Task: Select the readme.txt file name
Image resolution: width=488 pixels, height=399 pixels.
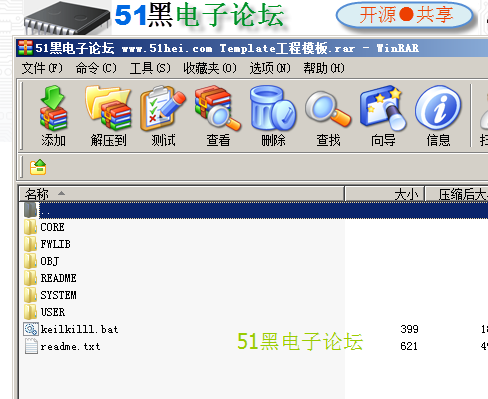Action: tap(70, 346)
